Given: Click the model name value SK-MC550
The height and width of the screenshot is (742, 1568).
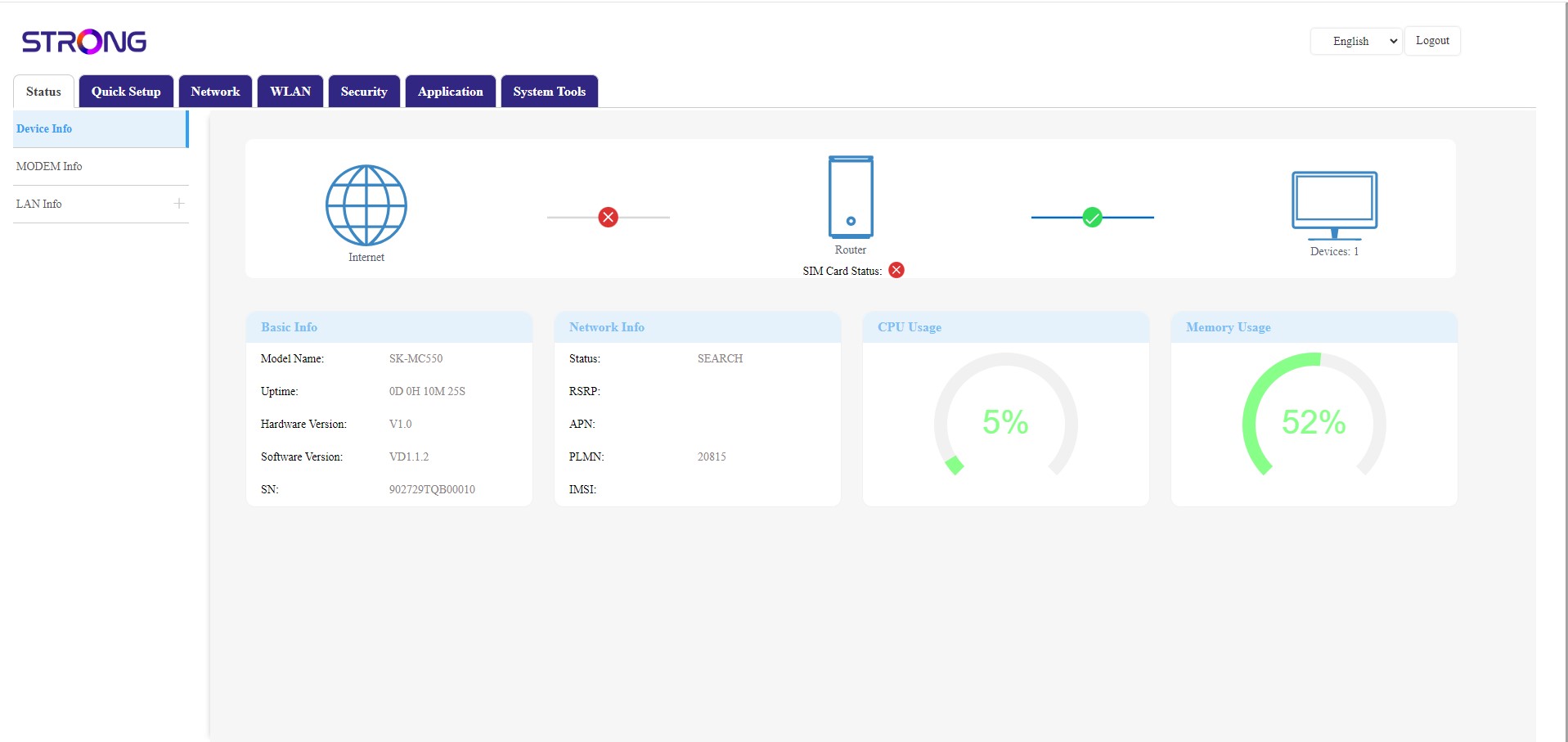Looking at the screenshot, I should point(416,358).
